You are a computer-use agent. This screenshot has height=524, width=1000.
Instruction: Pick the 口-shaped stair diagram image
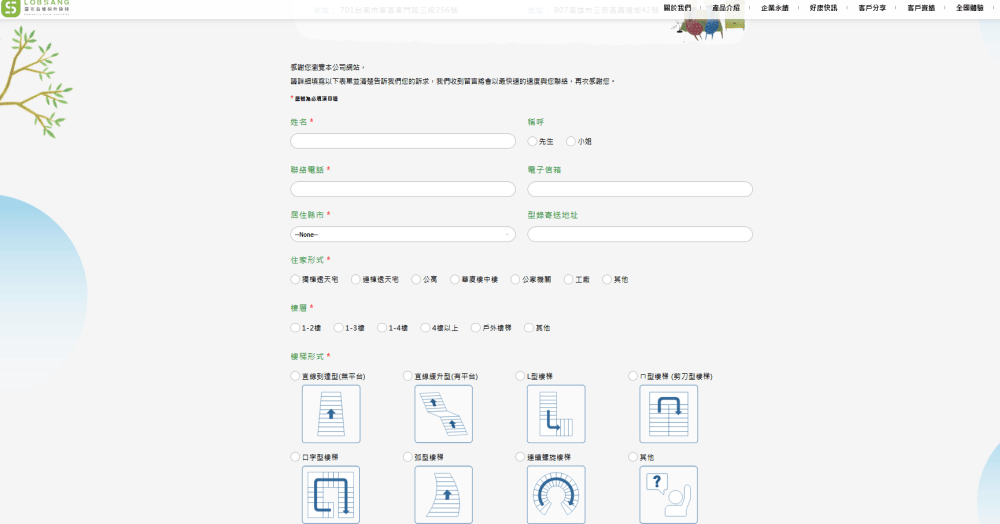click(x=331, y=495)
